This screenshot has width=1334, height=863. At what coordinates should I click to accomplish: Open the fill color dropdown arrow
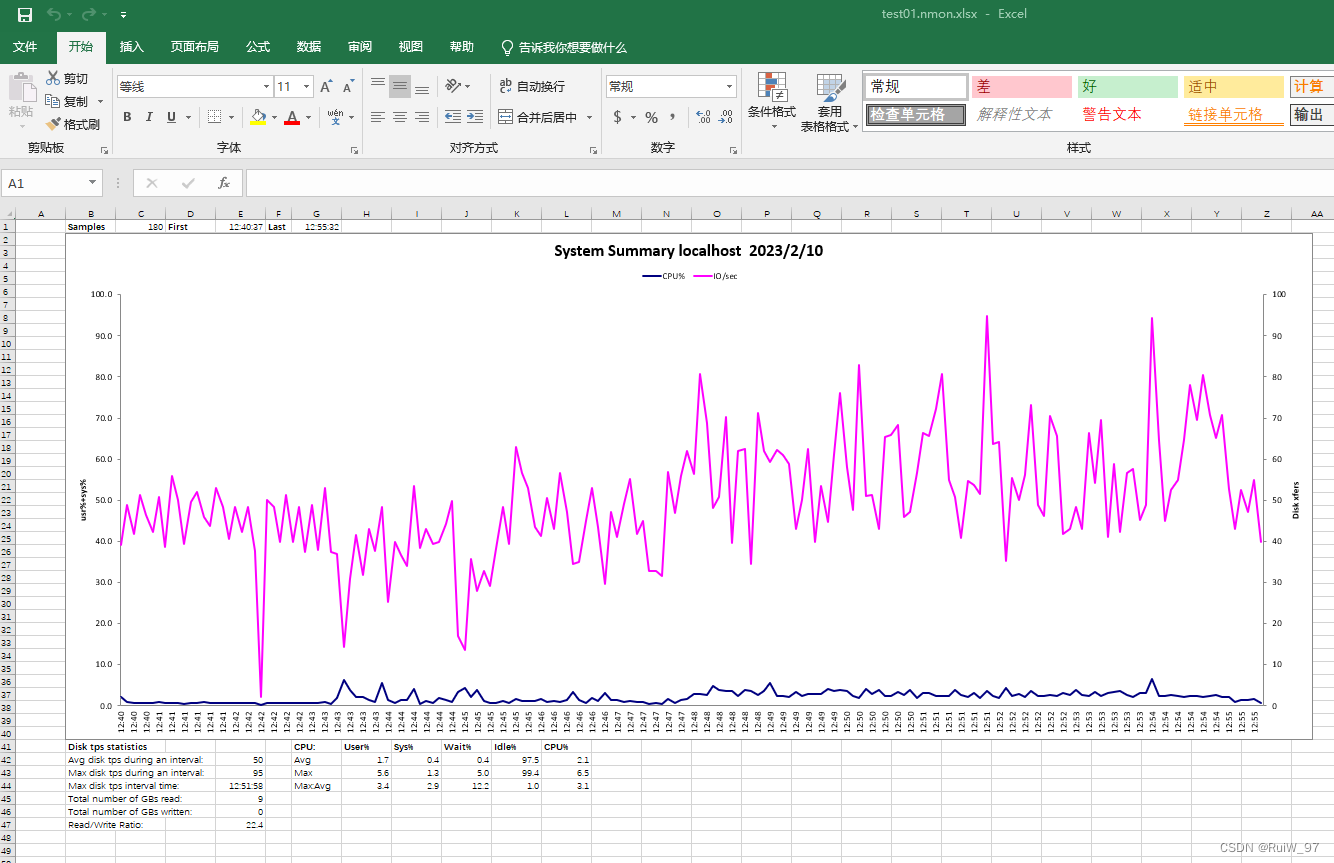point(274,117)
